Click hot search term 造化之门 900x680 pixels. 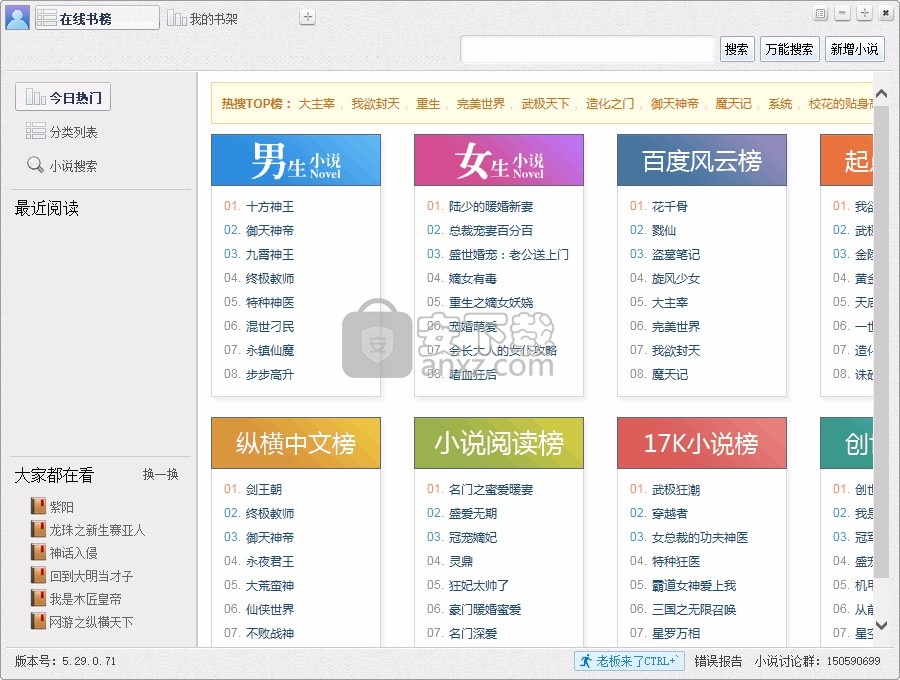pos(610,104)
